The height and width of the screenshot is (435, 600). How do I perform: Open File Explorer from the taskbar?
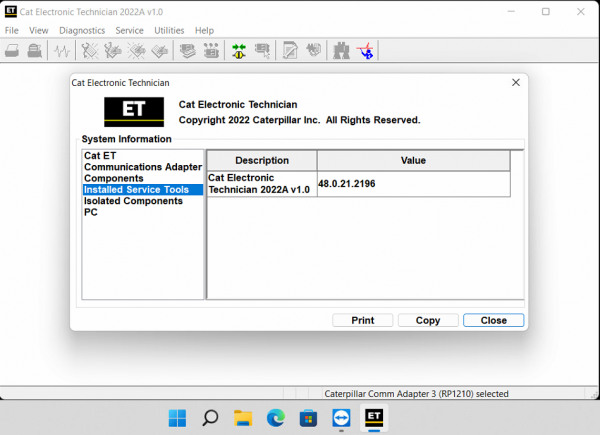coord(243,418)
